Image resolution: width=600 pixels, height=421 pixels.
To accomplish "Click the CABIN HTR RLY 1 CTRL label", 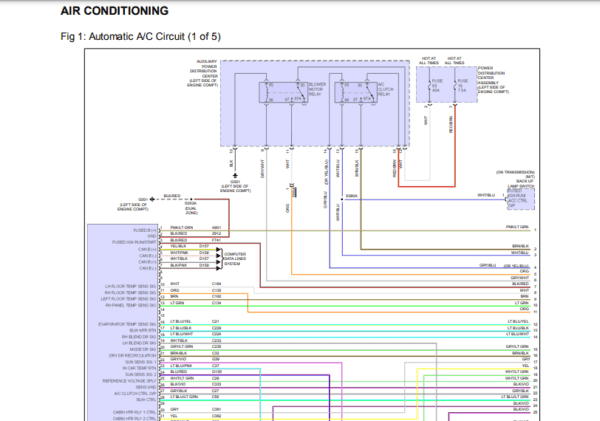I will click(134, 413).
